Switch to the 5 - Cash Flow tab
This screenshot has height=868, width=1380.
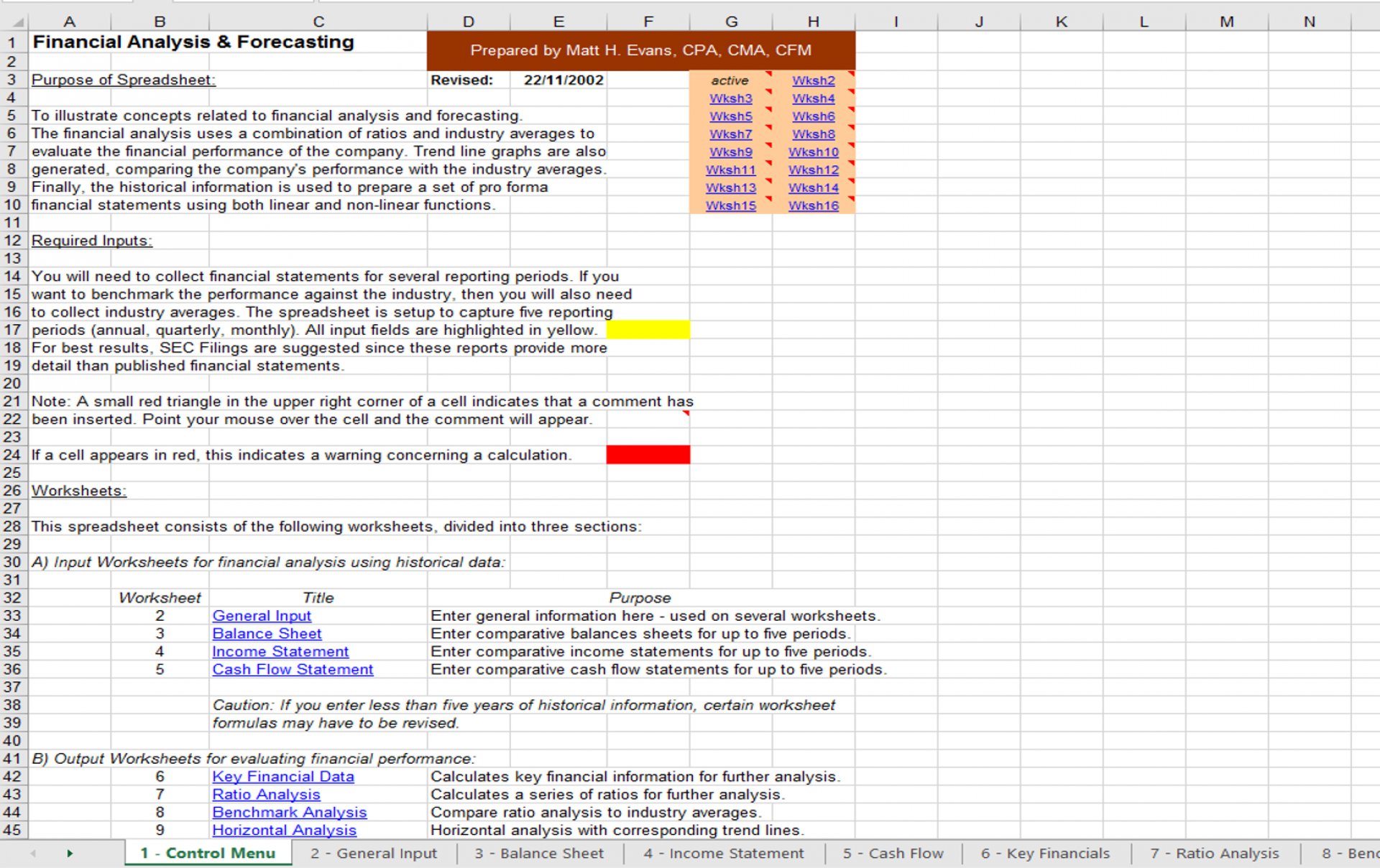click(x=893, y=853)
